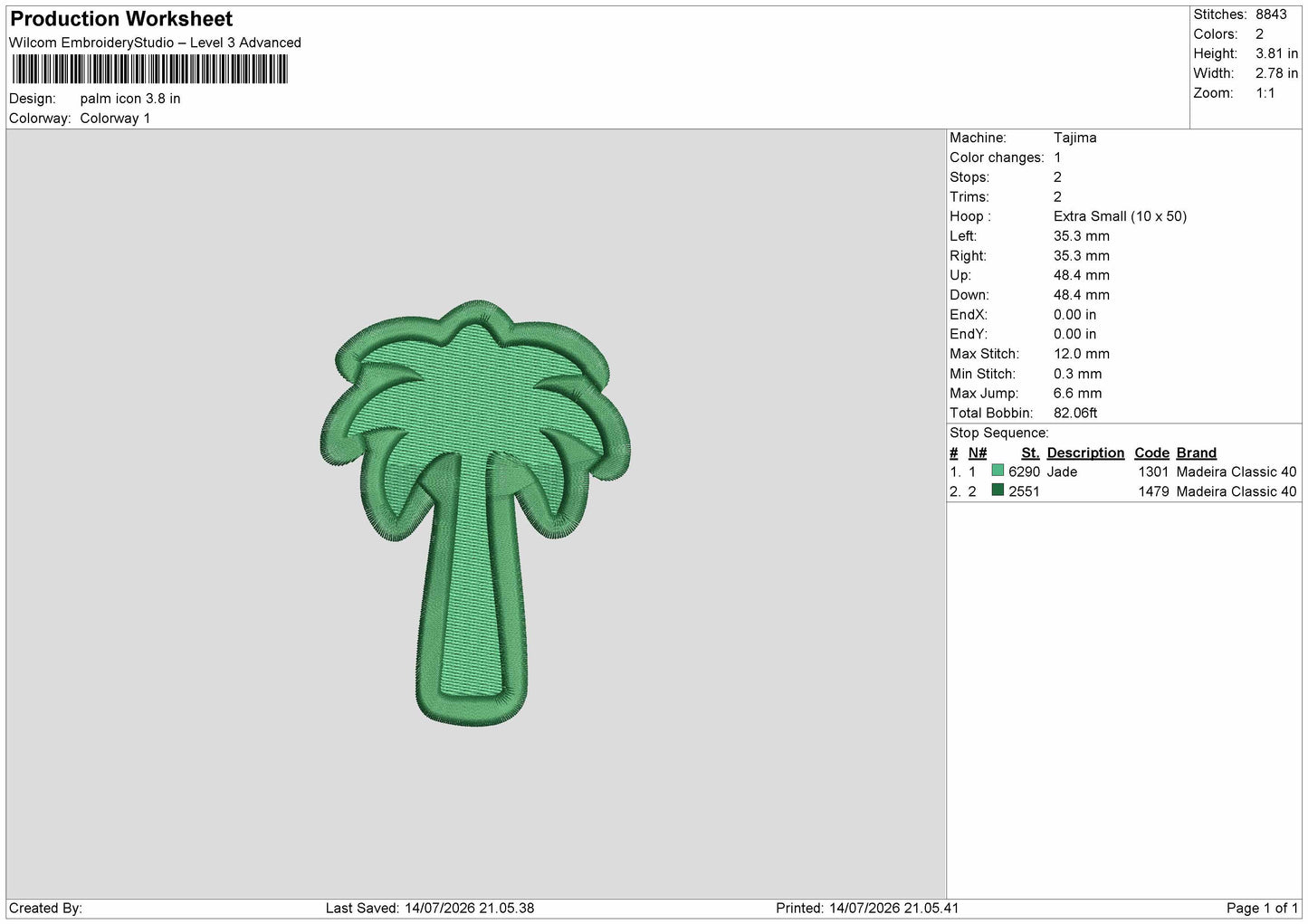The image size is (1308, 924).
Task: Click the Max Jump value '6.6 mm'
Action: [x=1077, y=394]
